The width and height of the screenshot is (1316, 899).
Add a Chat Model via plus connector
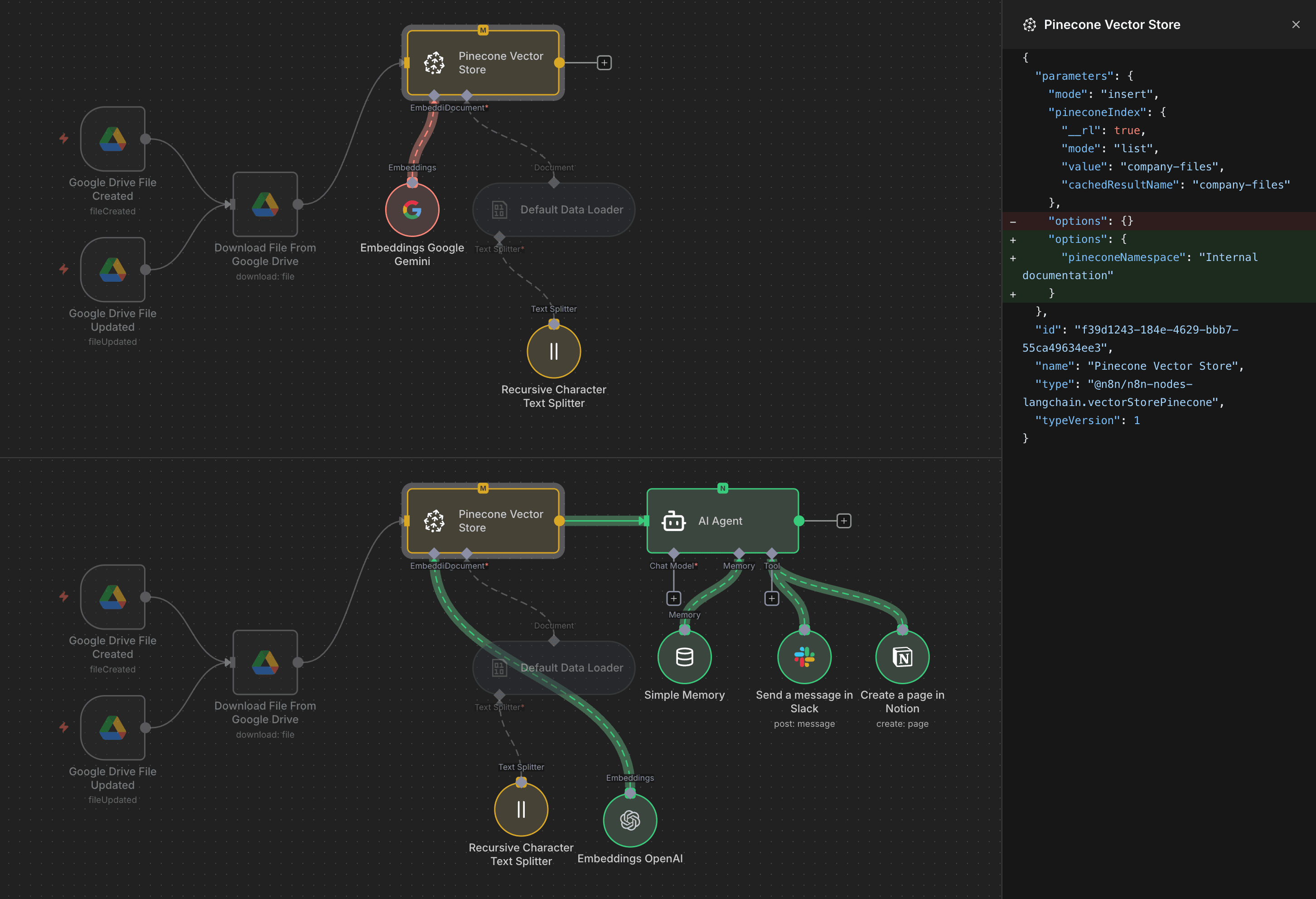click(x=673, y=599)
